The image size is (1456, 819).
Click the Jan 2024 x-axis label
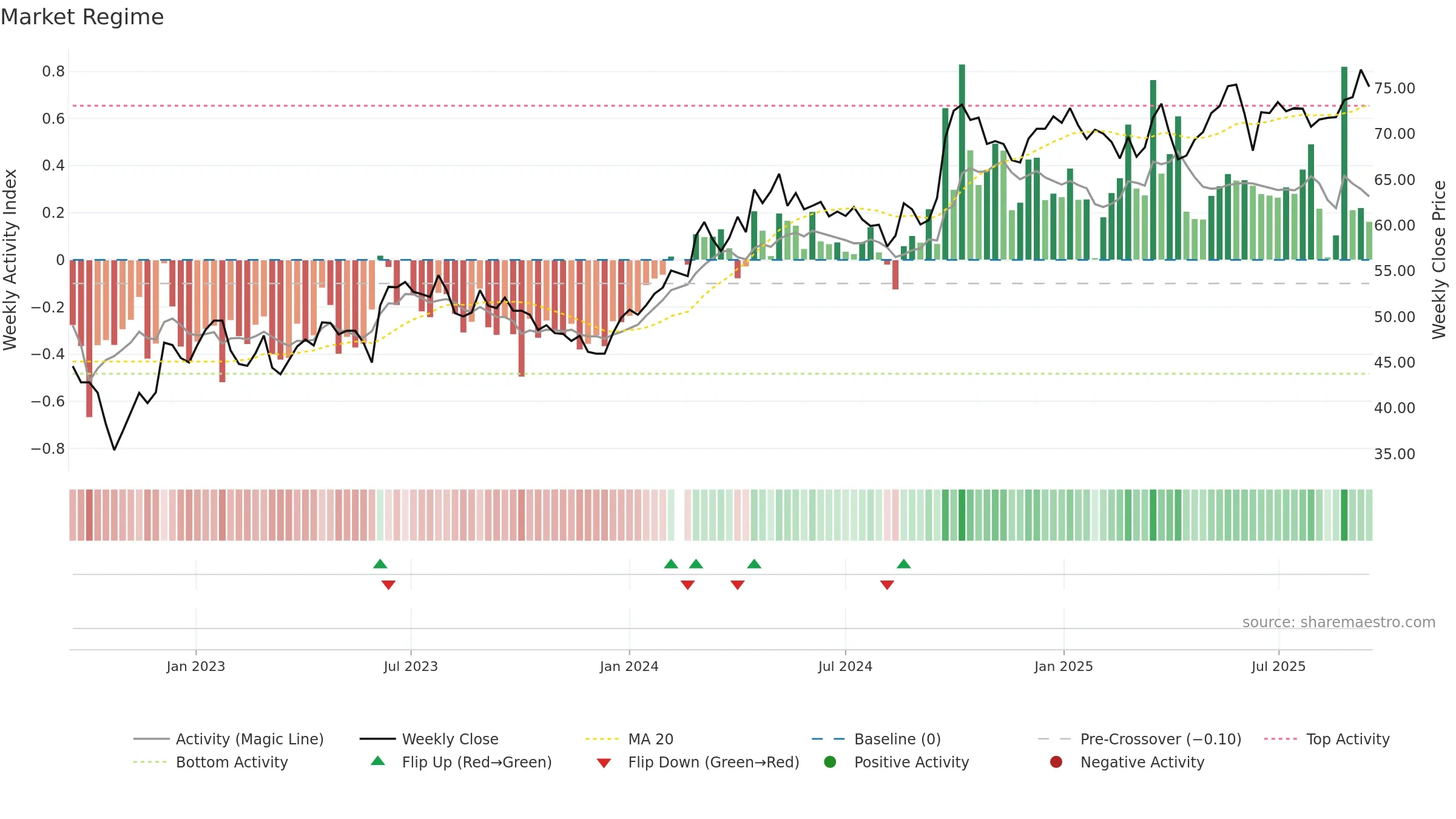[629, 666]
